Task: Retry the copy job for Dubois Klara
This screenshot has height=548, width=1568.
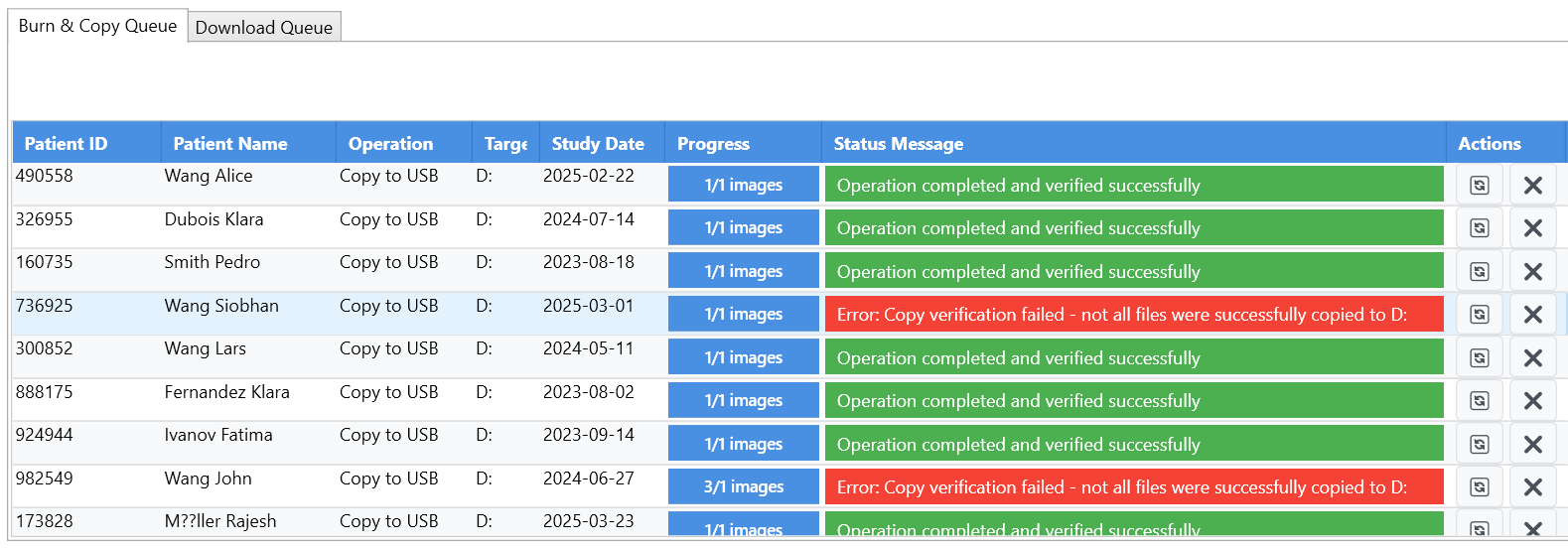Action: [1480, 228]
